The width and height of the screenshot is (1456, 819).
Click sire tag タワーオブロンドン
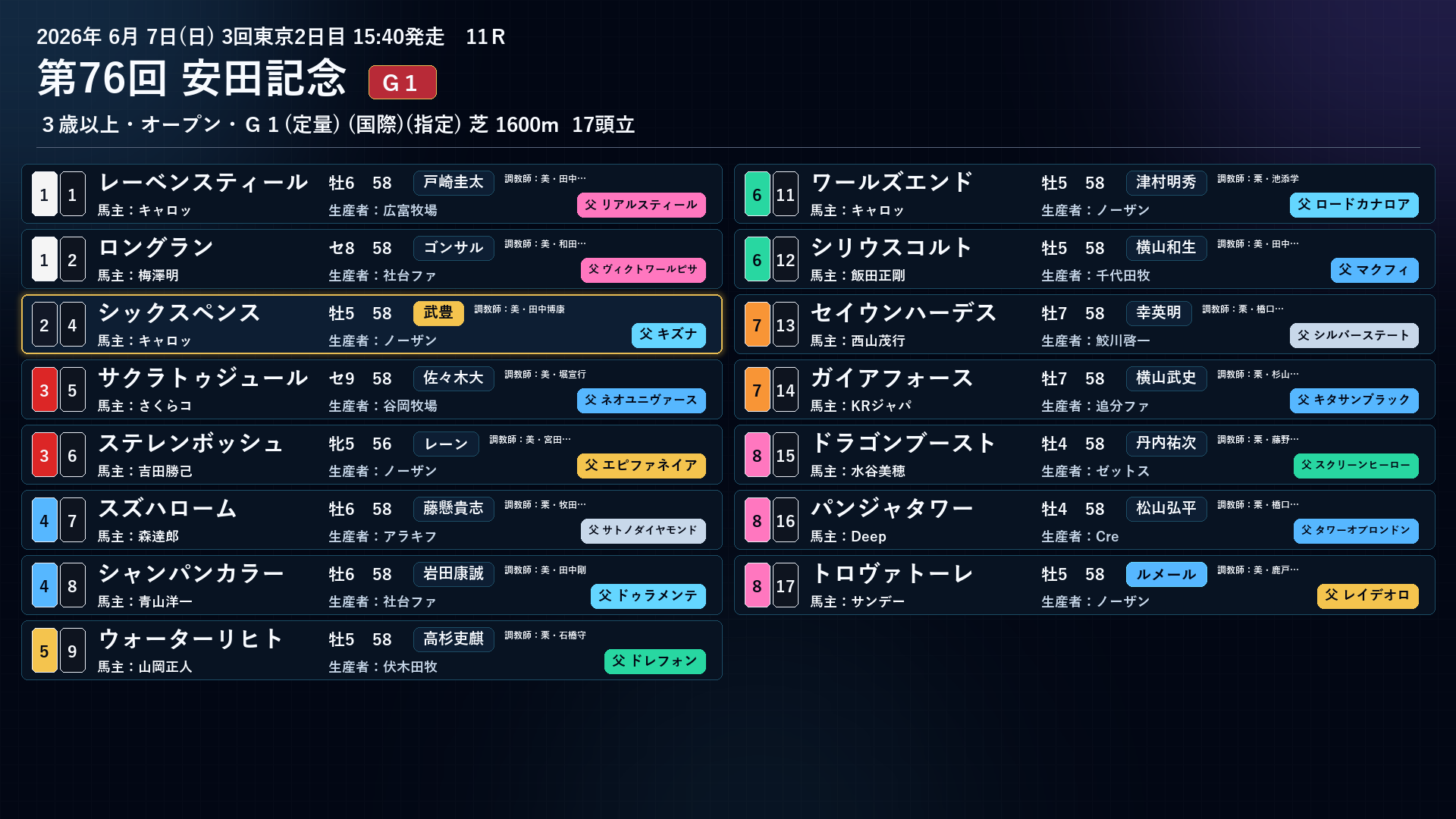click(x=1356, y=531)
